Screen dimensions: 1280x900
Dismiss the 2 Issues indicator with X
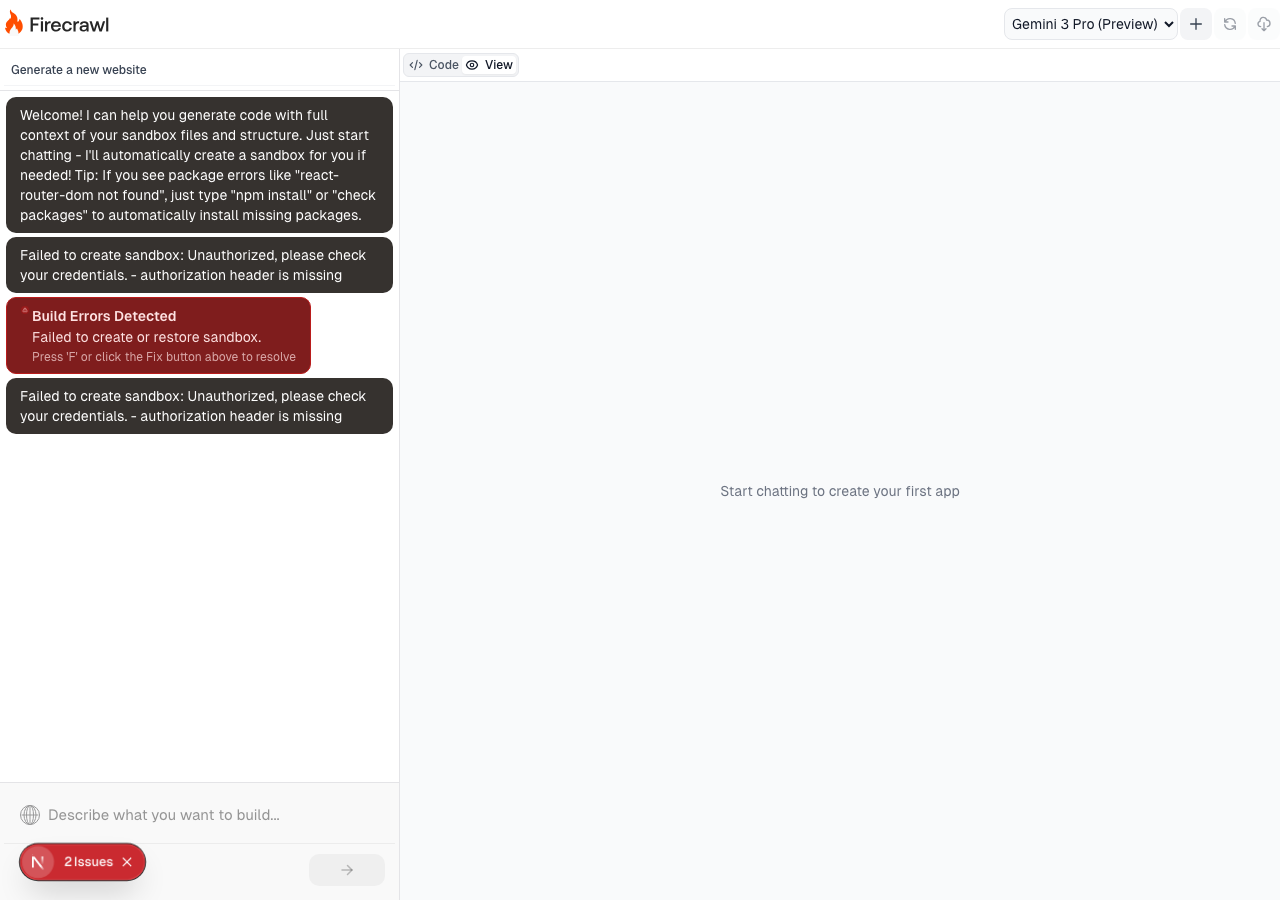tap(127, 862)
